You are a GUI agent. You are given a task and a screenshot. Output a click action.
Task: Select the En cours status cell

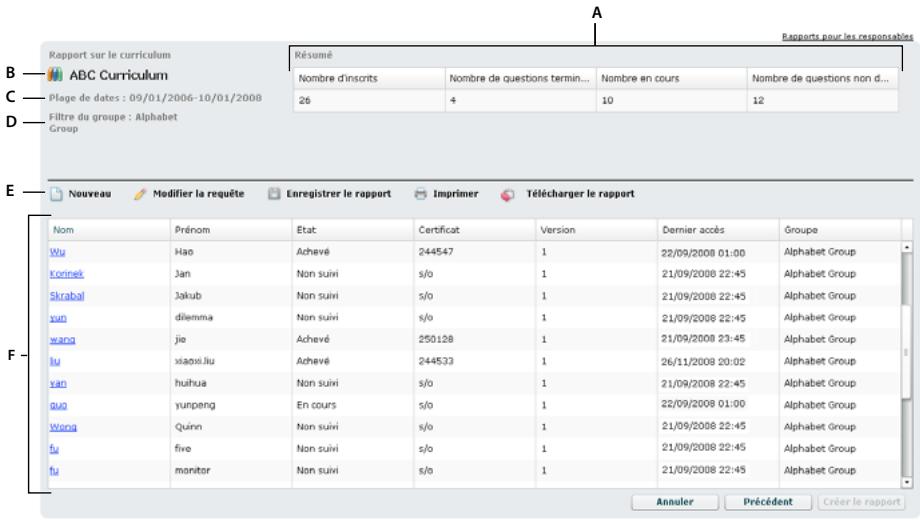point(316,405)
